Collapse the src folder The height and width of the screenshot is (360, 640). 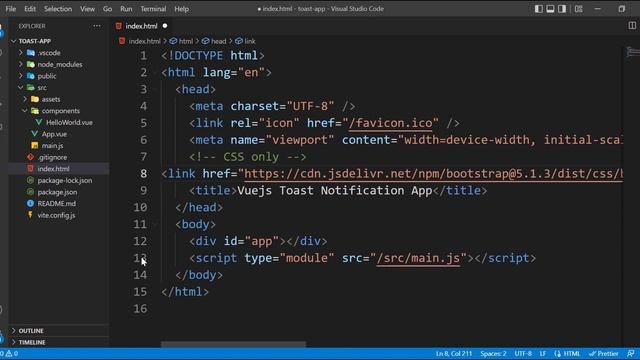point(42,87)
